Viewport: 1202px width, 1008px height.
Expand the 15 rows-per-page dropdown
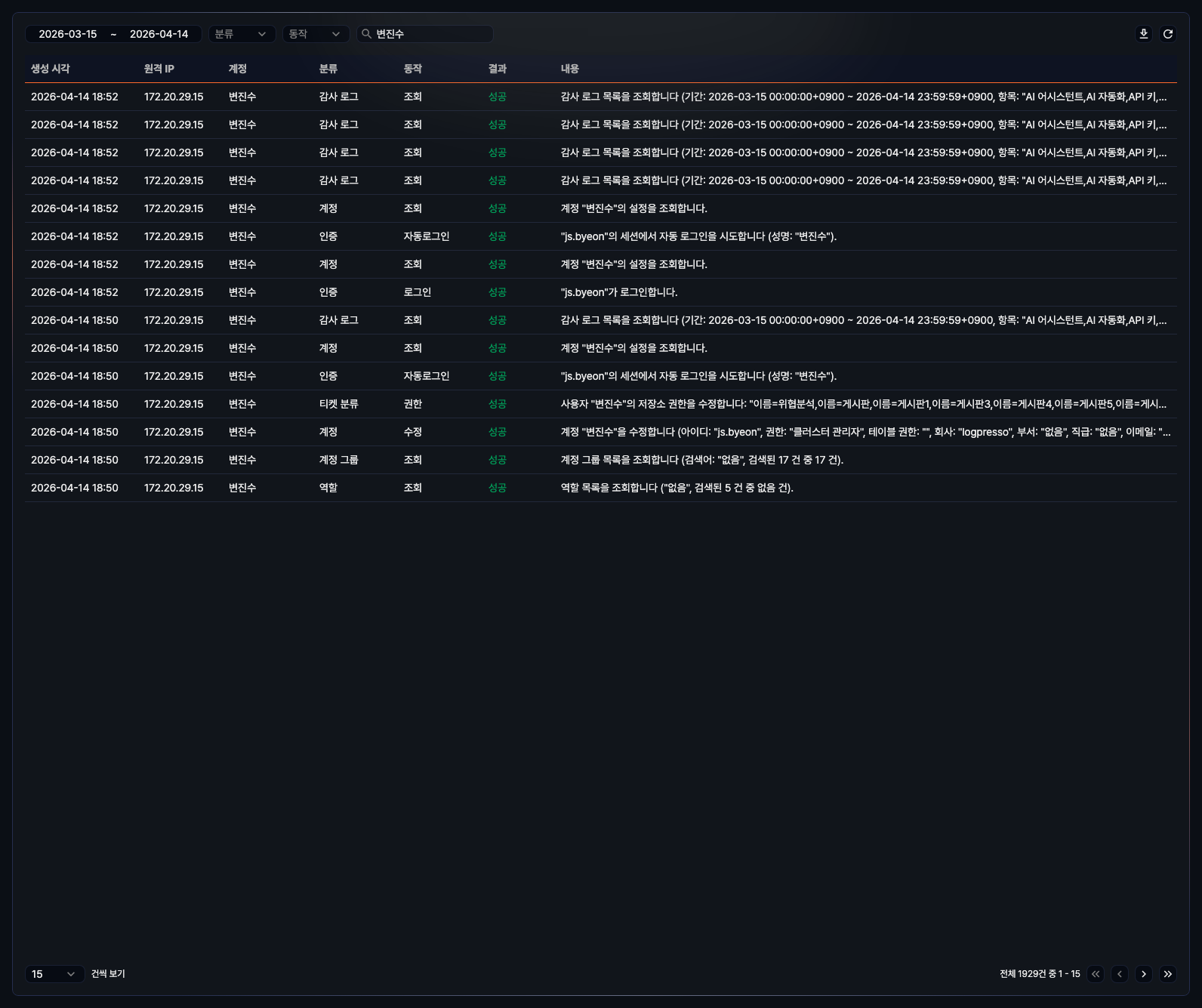tap(54, 974)
